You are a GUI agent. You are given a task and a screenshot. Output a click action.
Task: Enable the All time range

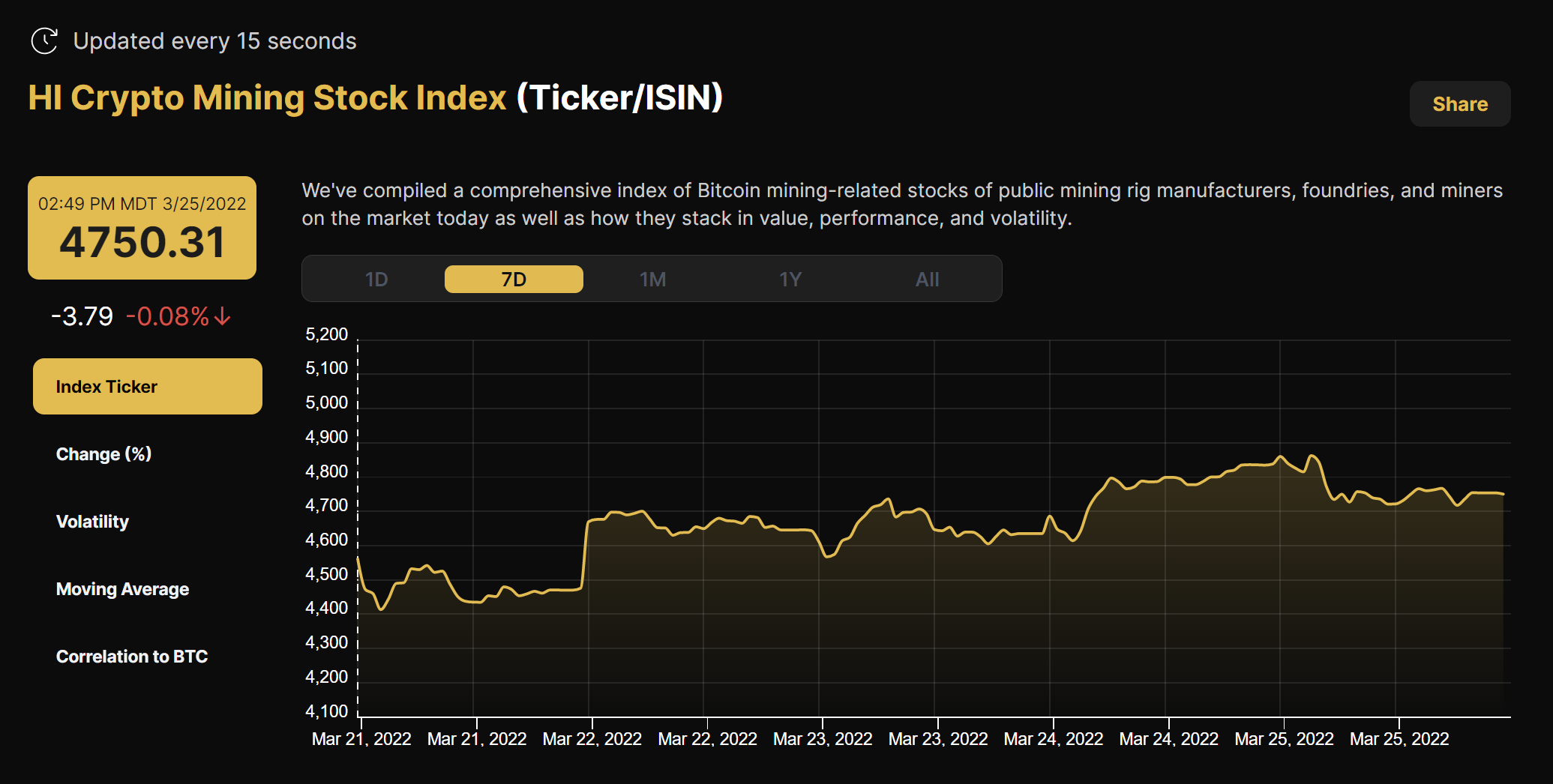[x=927, y=278]
